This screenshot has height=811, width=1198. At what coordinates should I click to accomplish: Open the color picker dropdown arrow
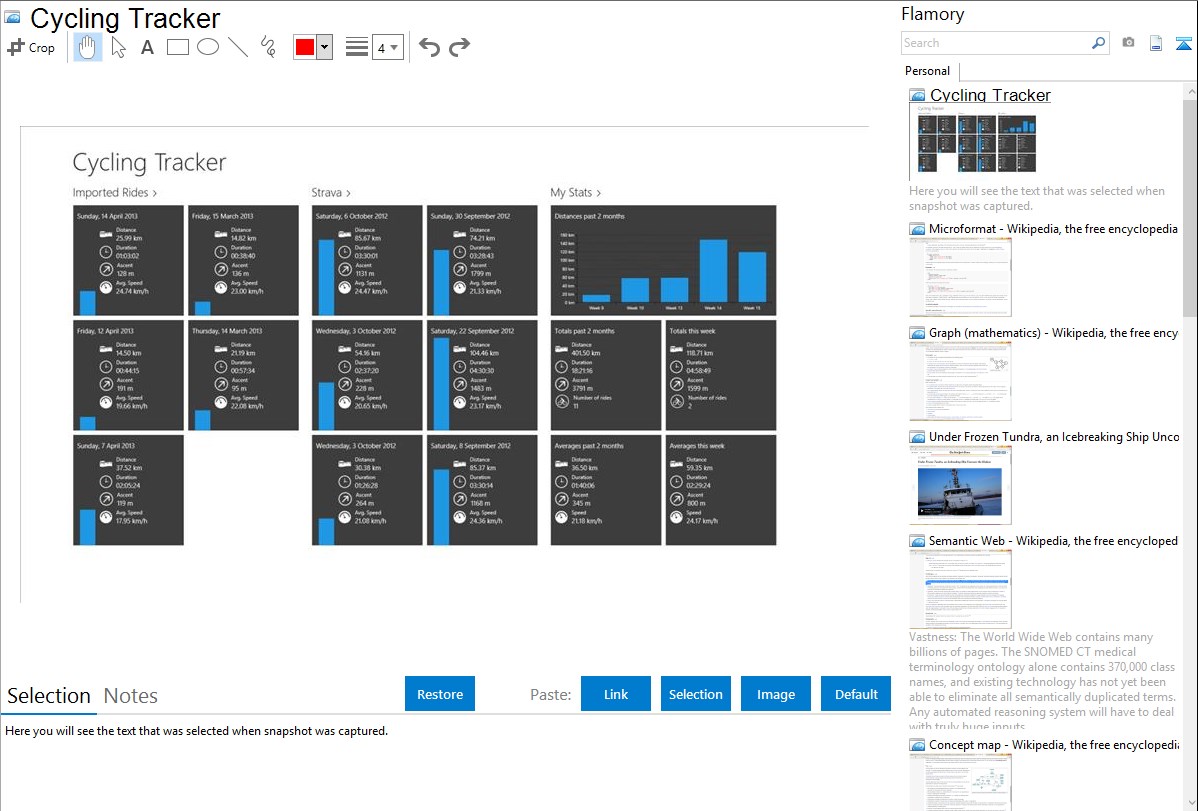(x=324, y=47)
